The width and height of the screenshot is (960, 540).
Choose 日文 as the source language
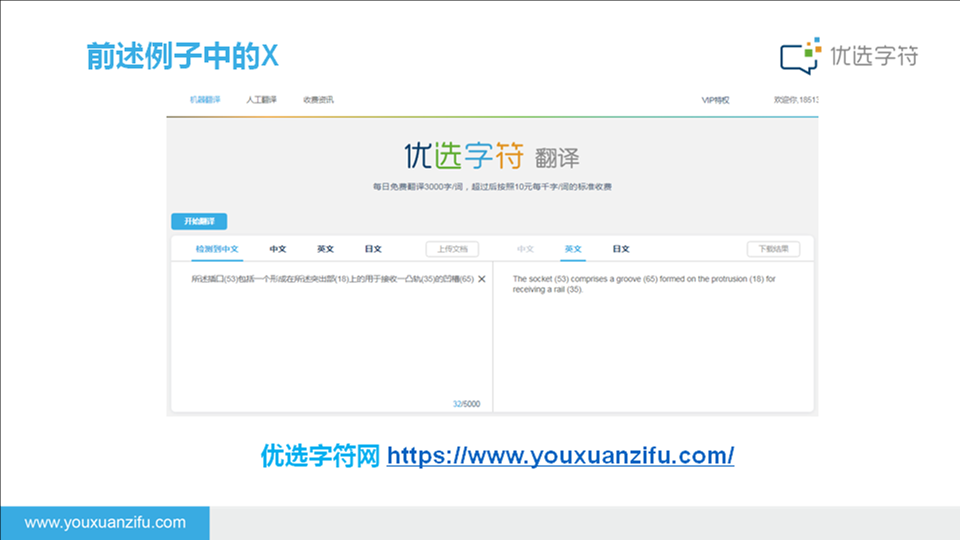point(373,249)
